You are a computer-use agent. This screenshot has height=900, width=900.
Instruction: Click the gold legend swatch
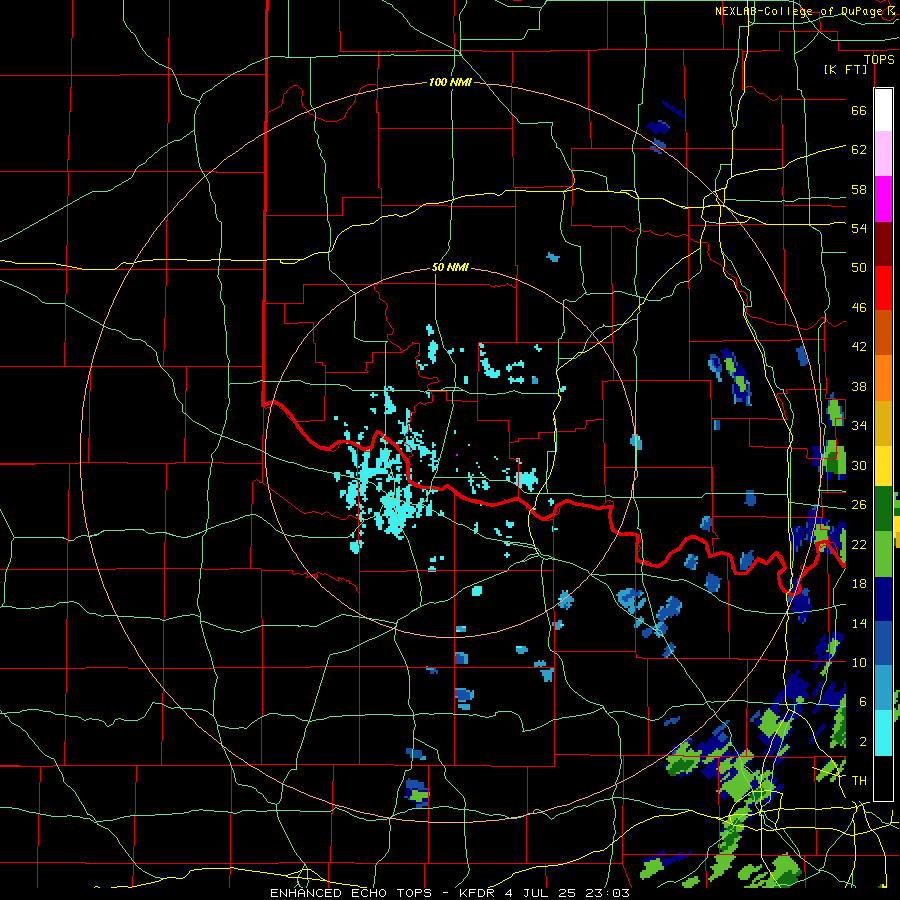tap(883, 423)
